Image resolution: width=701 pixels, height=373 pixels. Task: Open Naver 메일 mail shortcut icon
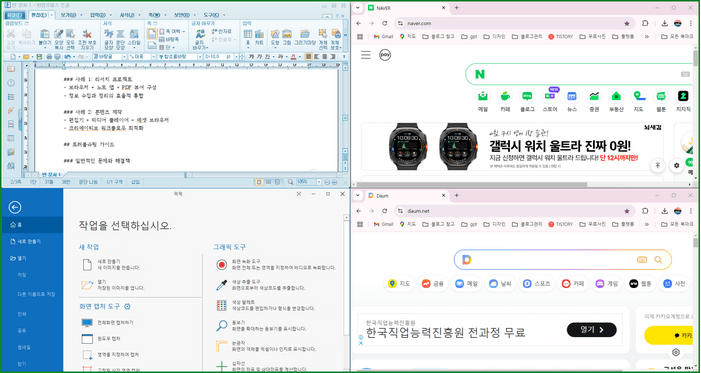click(483, 96)
